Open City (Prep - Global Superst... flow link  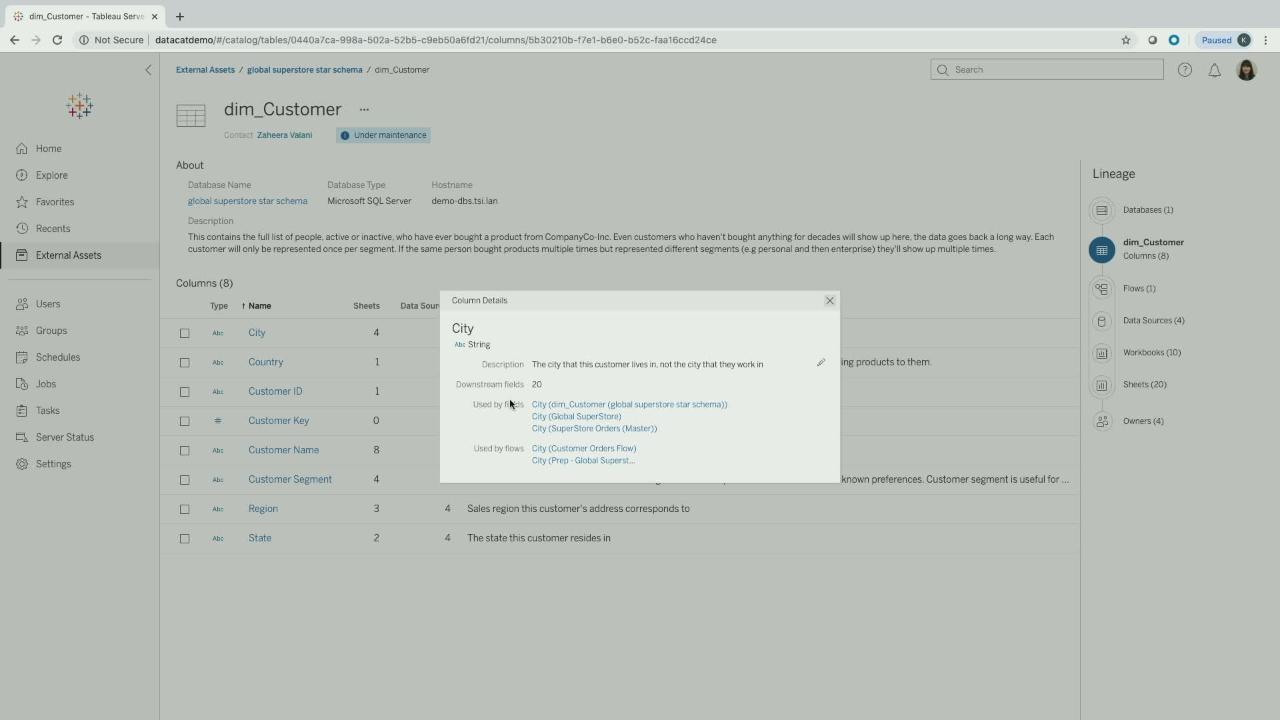tap(583, 461)
